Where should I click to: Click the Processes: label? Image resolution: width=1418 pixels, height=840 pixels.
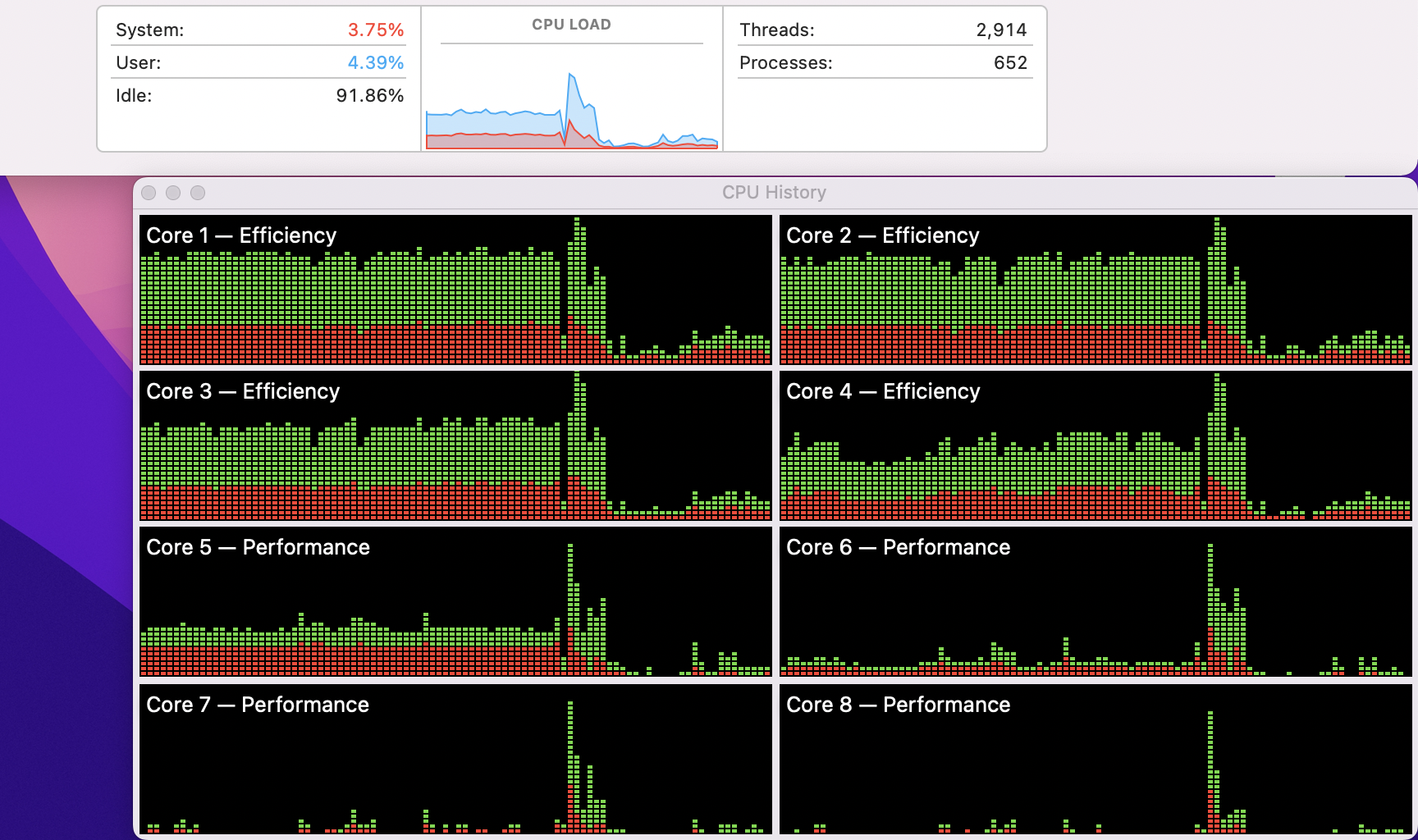[x=786, y=63]
